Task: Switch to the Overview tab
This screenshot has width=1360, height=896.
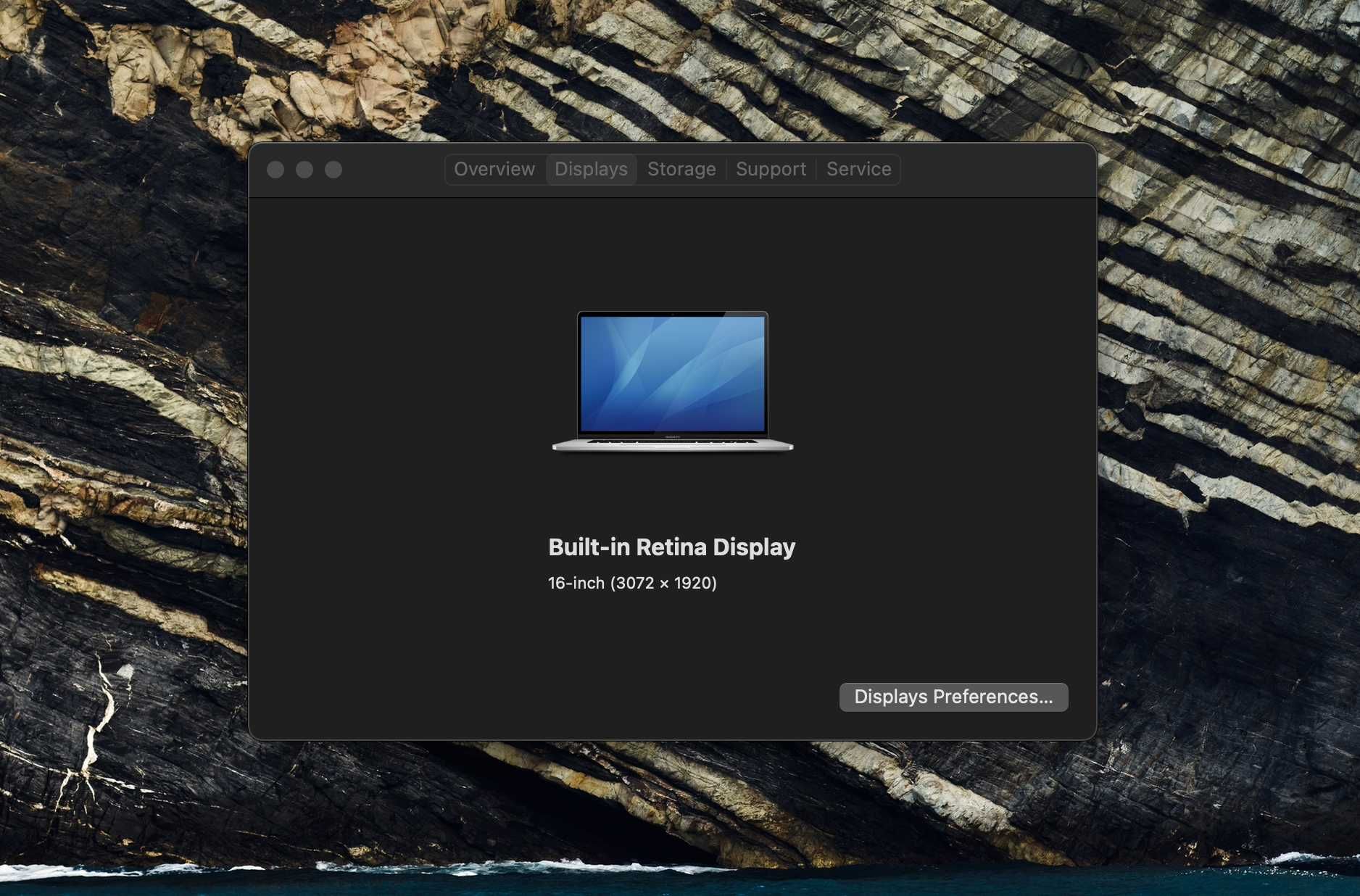Action: coord(494,170)
